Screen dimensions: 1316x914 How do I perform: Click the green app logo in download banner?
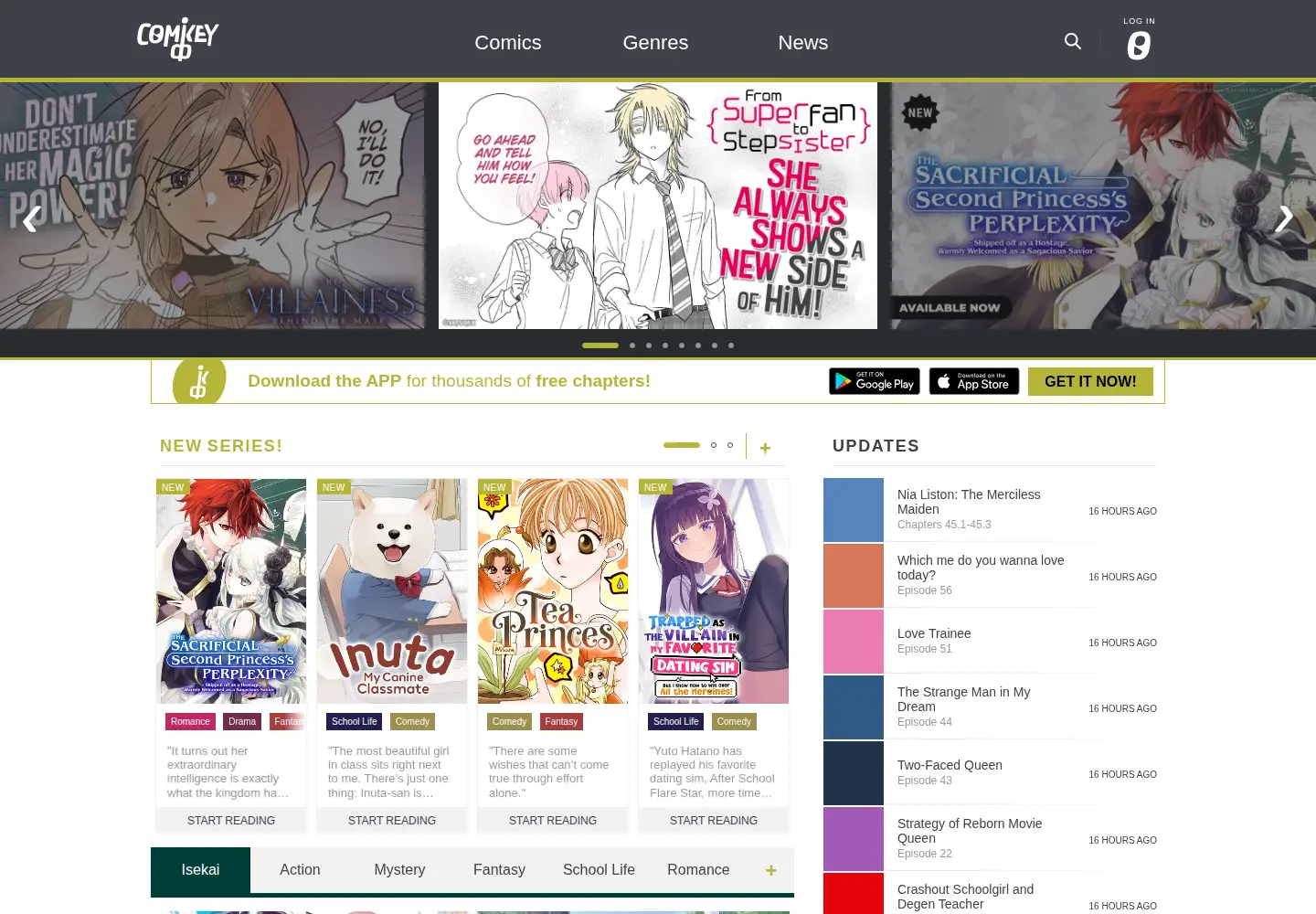[x=199, y=381]
